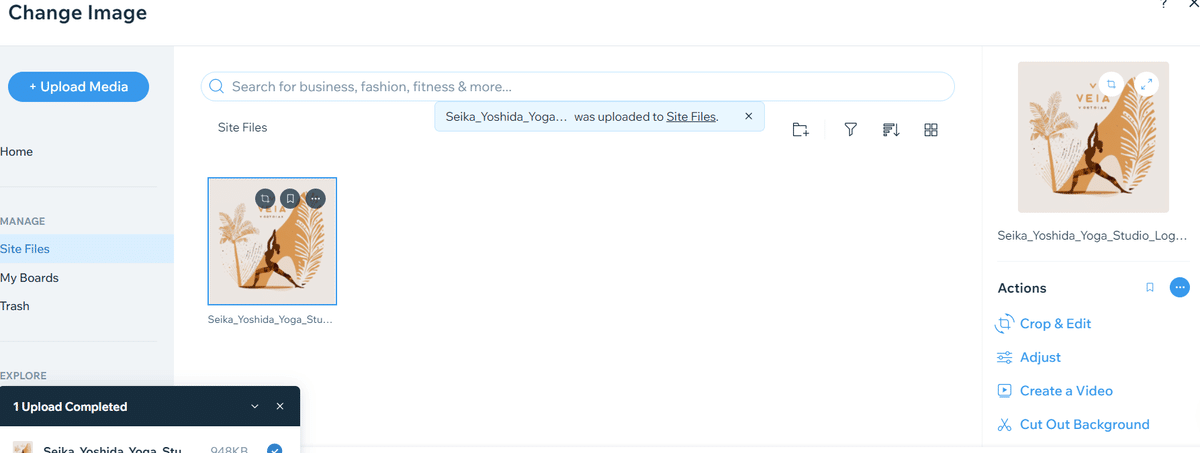
Task: Open help question mark icon
Action: tap(1165, 5)
